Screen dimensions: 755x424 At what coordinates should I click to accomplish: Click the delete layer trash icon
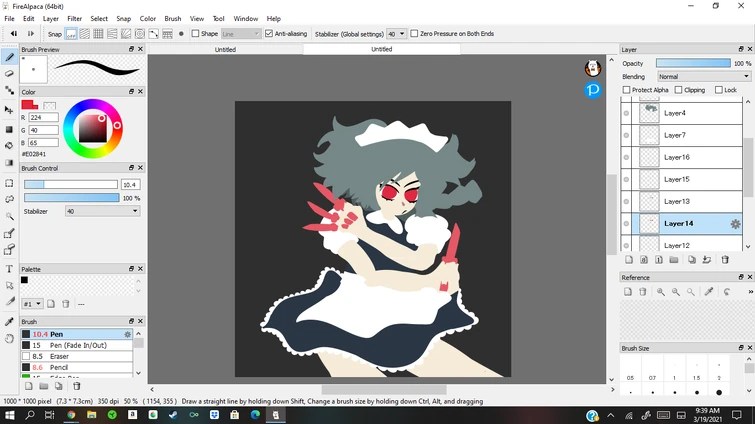click(x=725, y=260)
